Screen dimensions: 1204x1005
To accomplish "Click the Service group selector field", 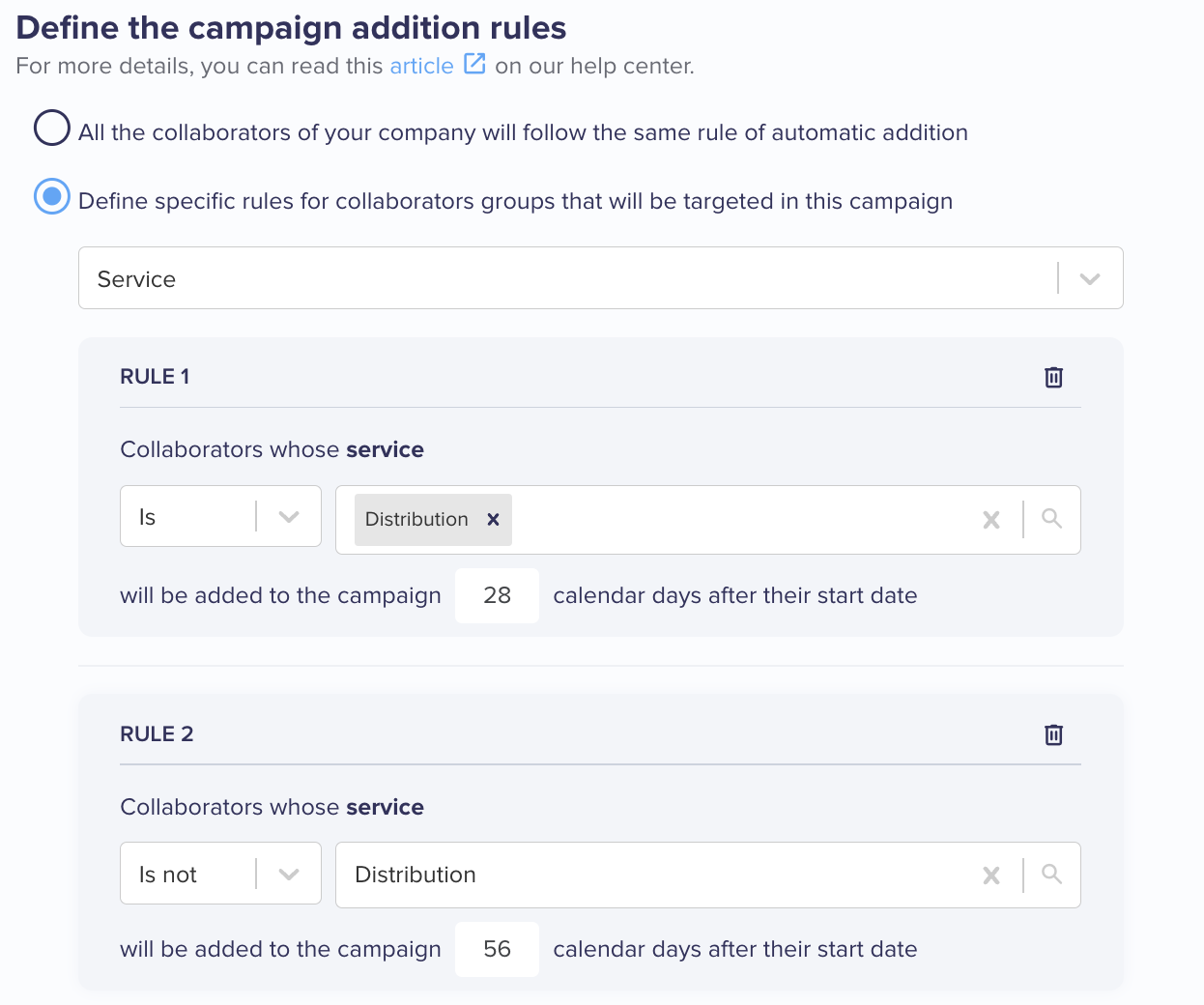I will pos(600,278).
